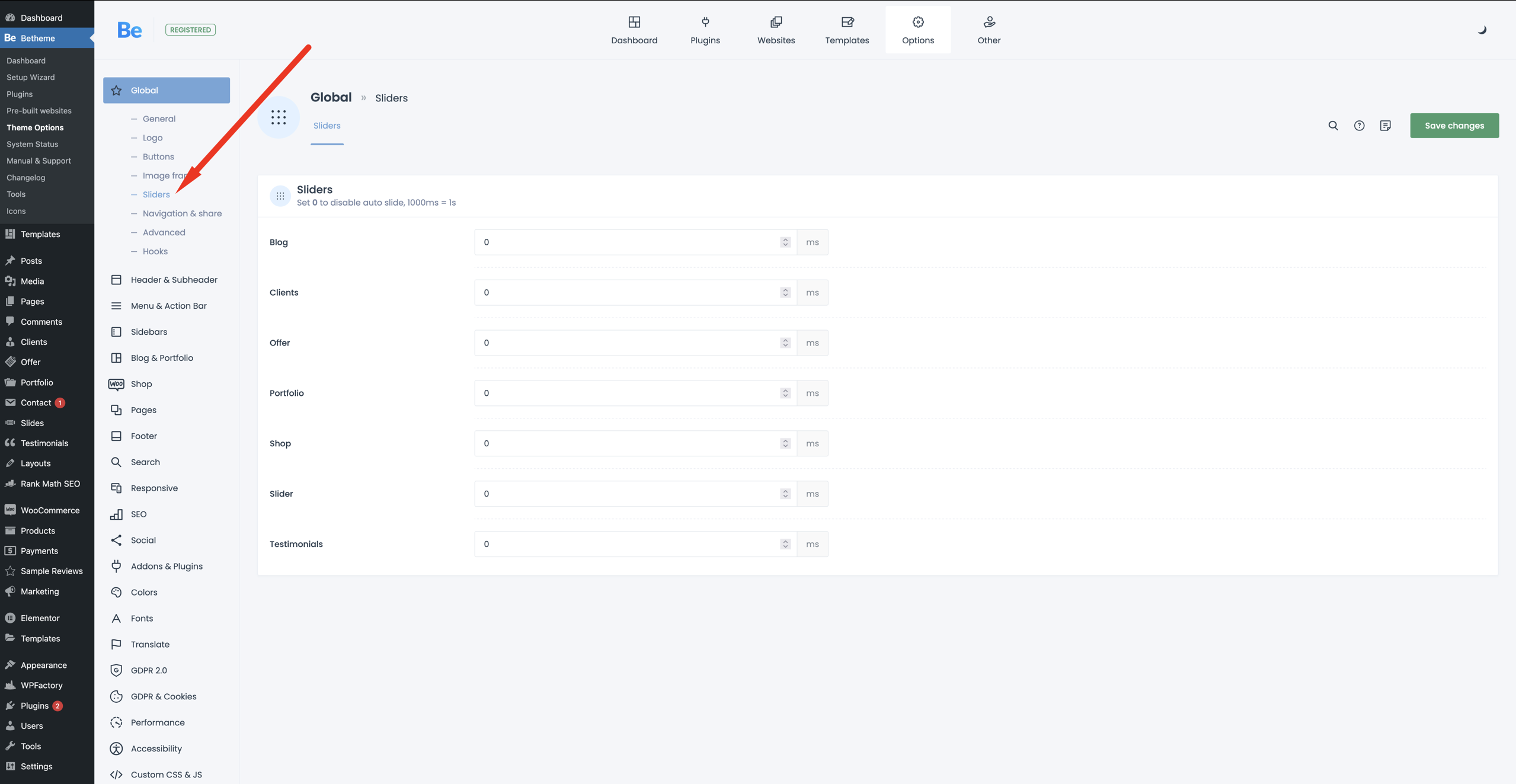Open System Status in Betheme menu
The image size is (1516, 784).
point(32,144)
